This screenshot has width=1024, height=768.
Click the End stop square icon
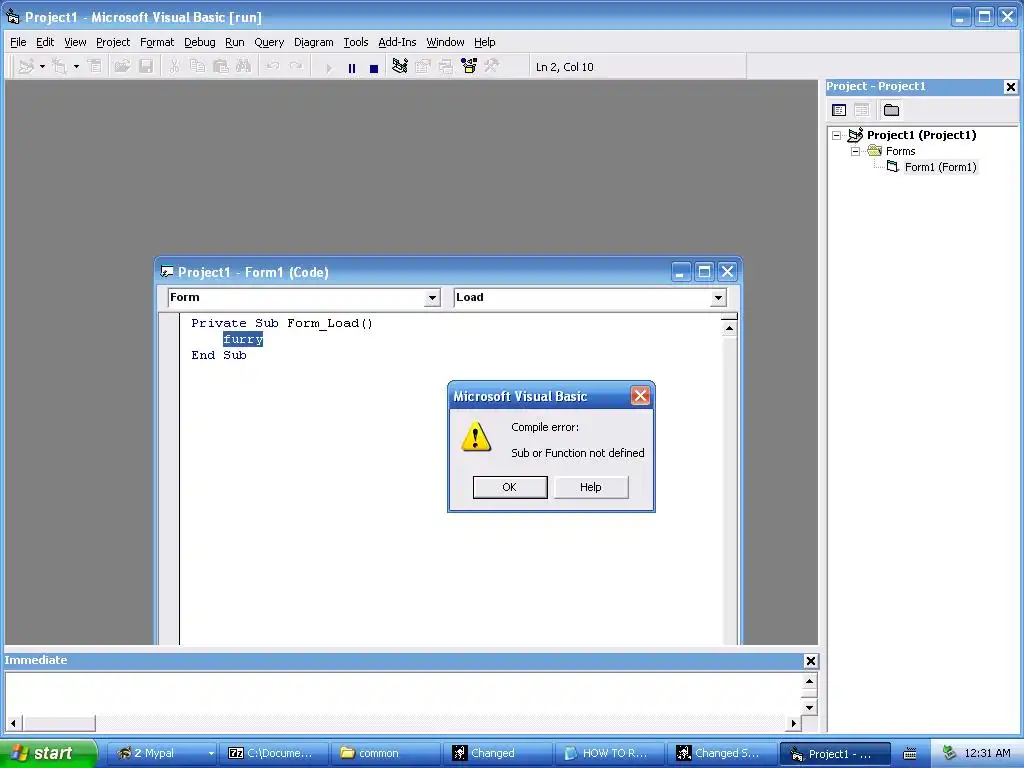374,68
